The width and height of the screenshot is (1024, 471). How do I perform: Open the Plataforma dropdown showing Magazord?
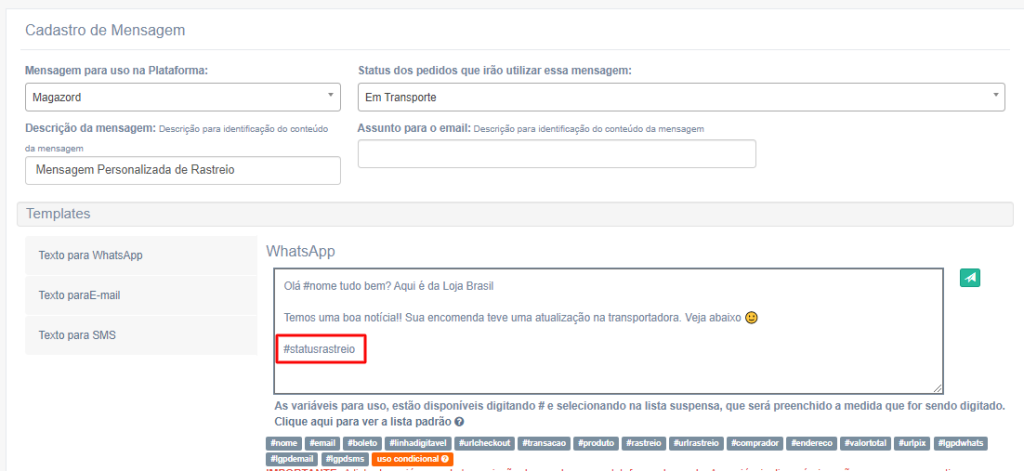(183, 97)
